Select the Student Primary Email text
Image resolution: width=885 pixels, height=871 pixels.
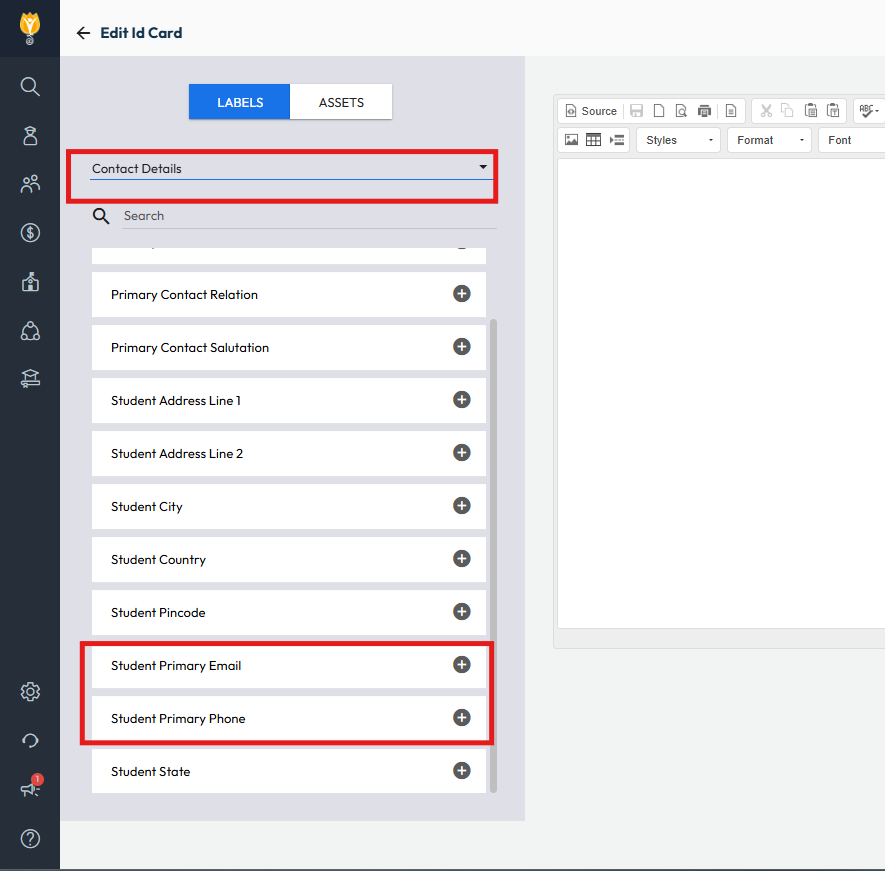coord(176,666)
